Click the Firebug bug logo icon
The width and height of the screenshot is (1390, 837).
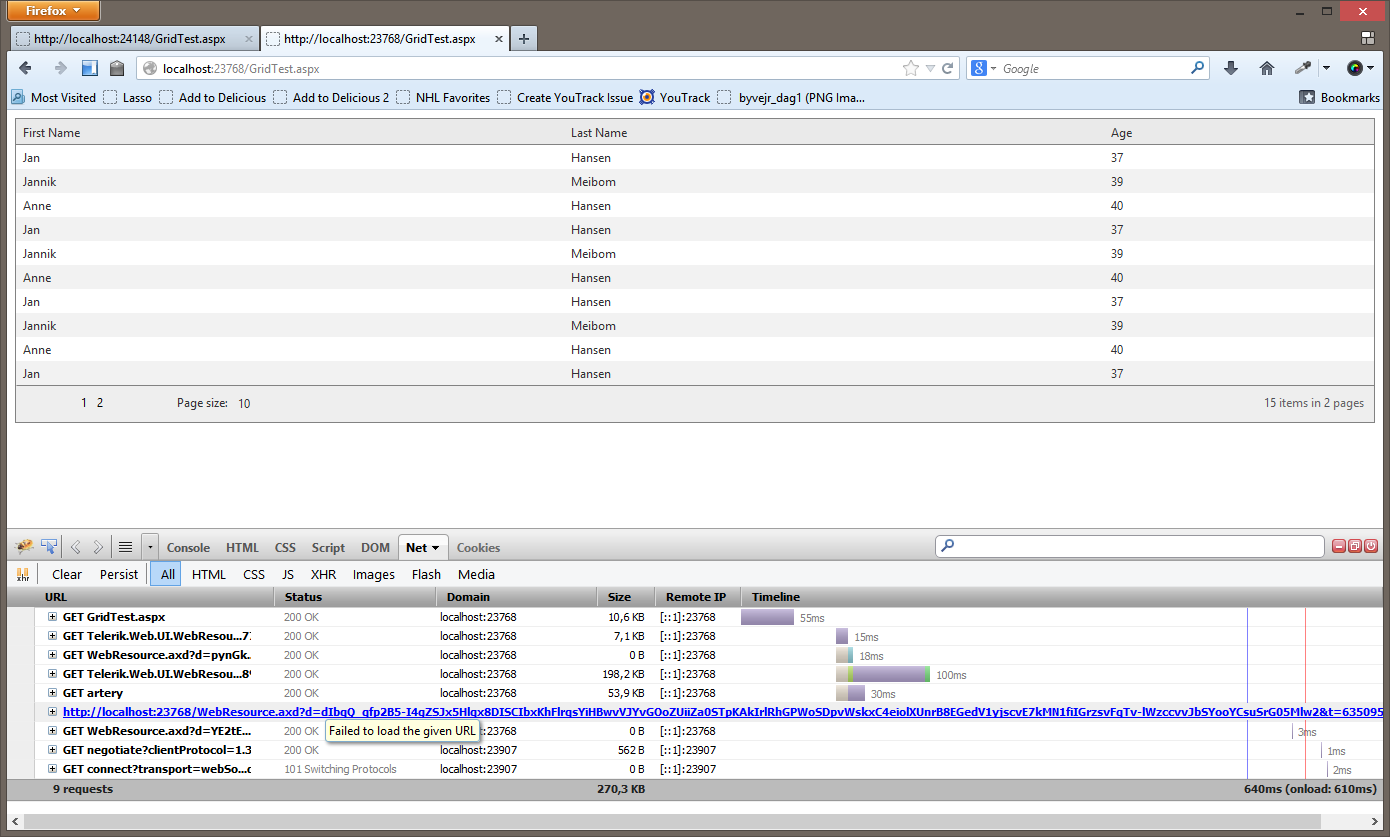(x=24, y=546)
